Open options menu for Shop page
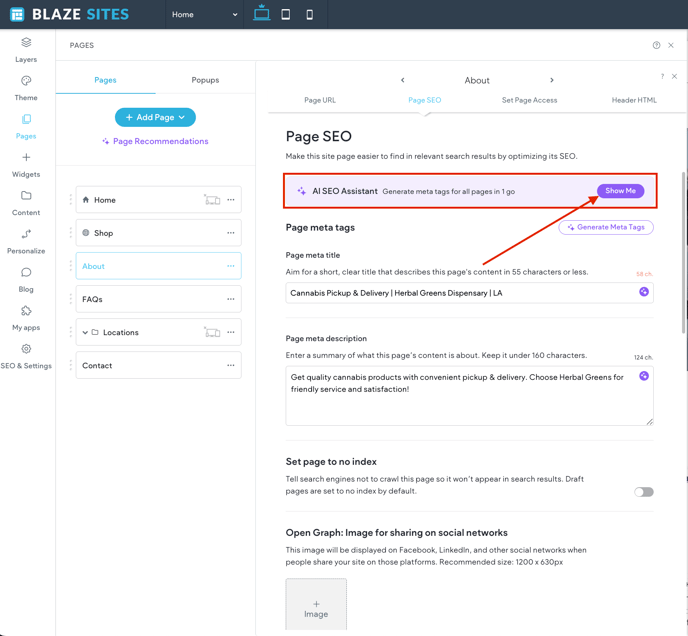This screenshot has height=636, width=688. [x=231, y=233]
